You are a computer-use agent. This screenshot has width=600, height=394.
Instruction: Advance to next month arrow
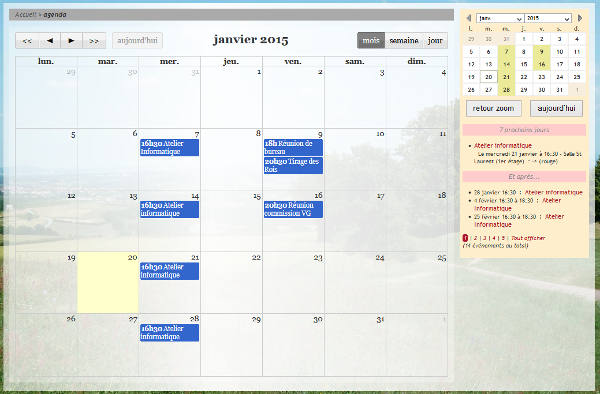72,41
